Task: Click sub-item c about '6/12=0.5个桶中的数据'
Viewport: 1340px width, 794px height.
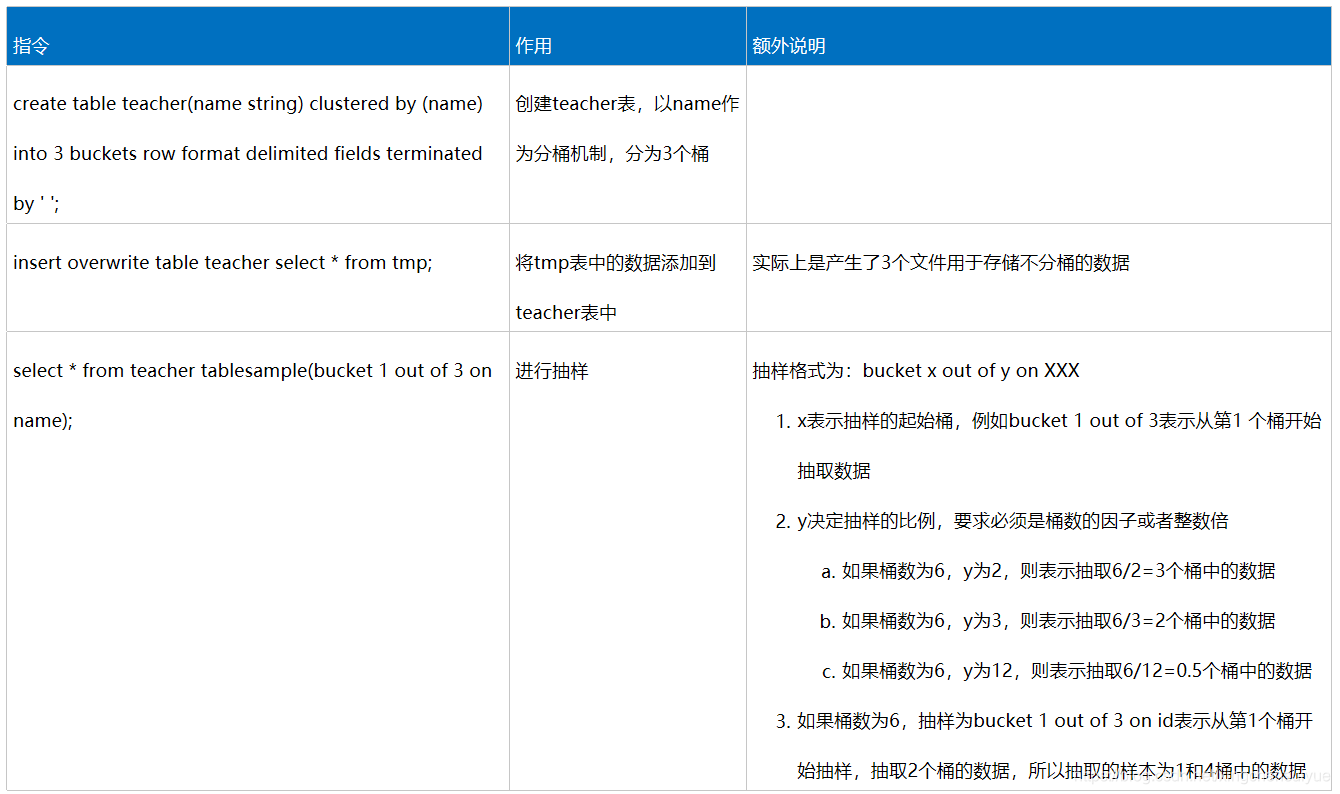Action: [x=1067, y=671]
